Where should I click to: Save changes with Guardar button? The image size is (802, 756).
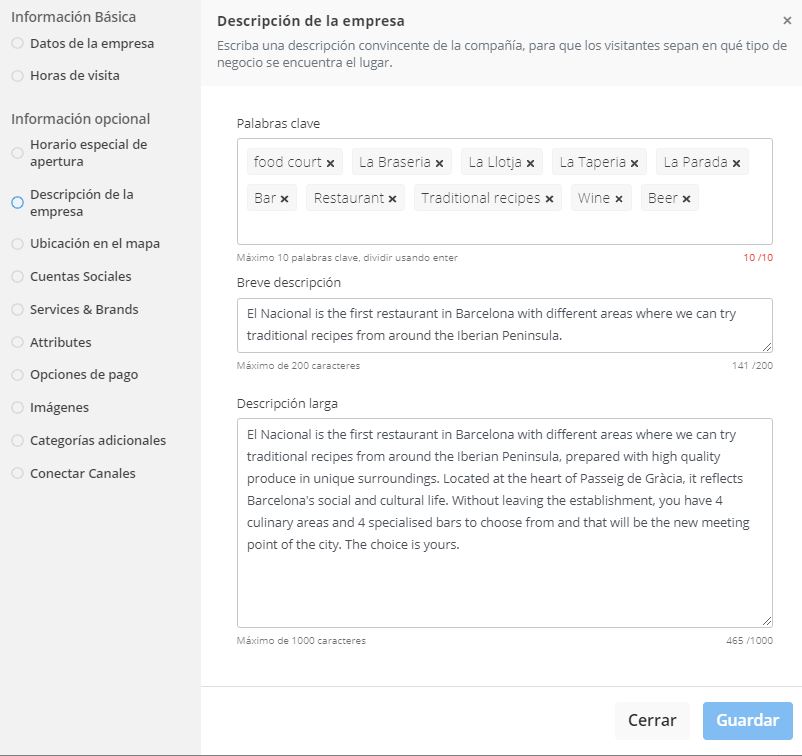click(x=747, y=720)
